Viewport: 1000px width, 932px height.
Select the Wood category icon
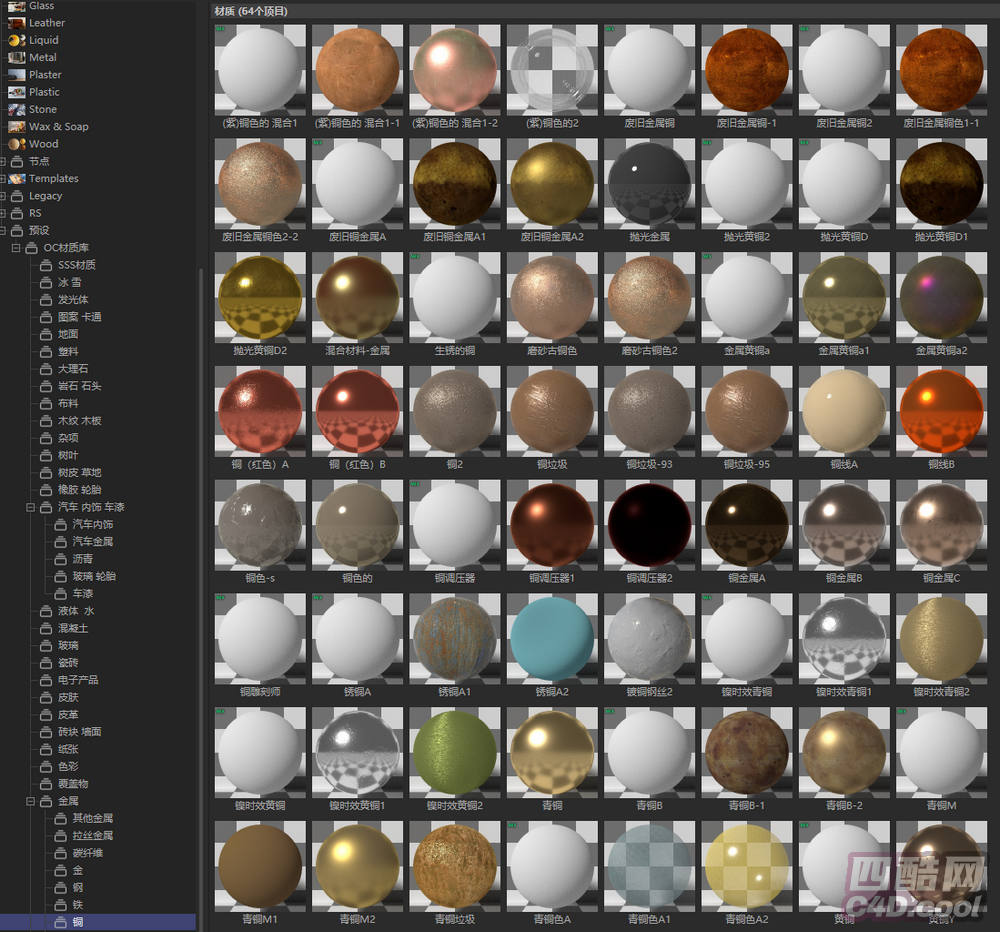16,144
